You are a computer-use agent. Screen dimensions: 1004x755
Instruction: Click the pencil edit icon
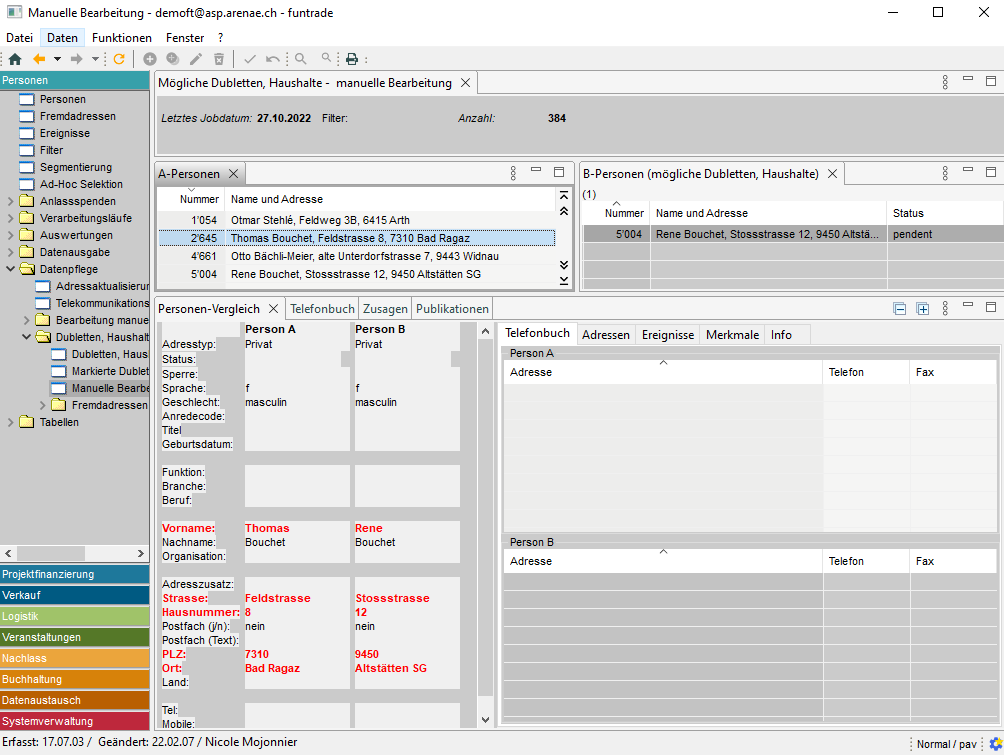[x=196, y=59]
